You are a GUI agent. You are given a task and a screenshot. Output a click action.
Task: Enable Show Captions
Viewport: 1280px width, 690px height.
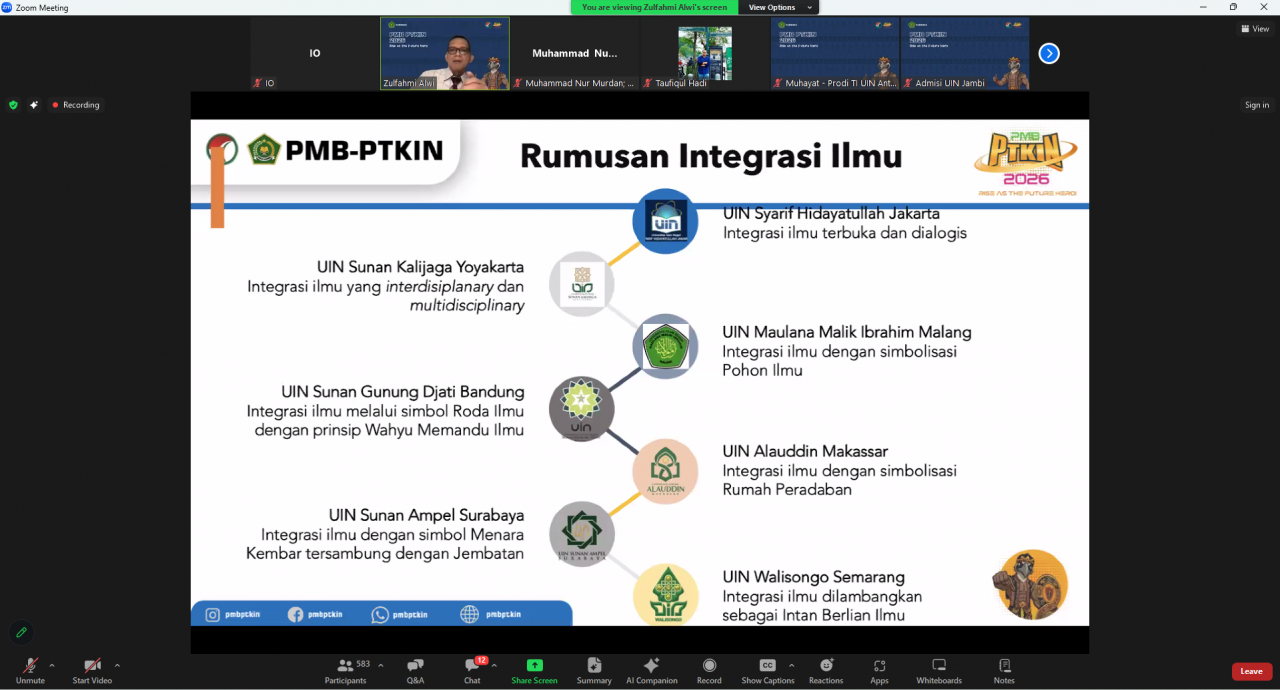pyautogui.click(x=766, y=670)
